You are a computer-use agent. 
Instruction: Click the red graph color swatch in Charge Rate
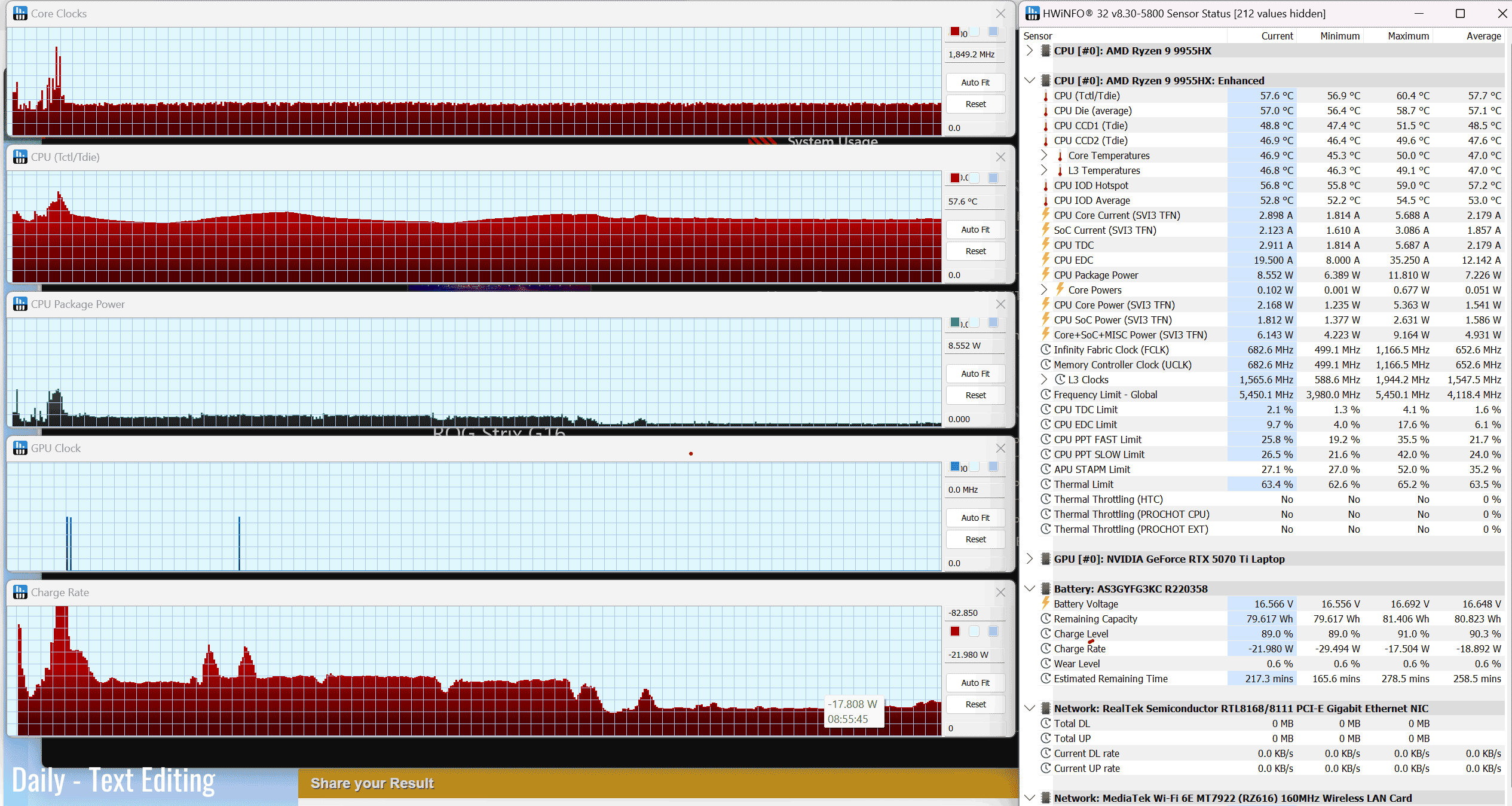[955, 631]
